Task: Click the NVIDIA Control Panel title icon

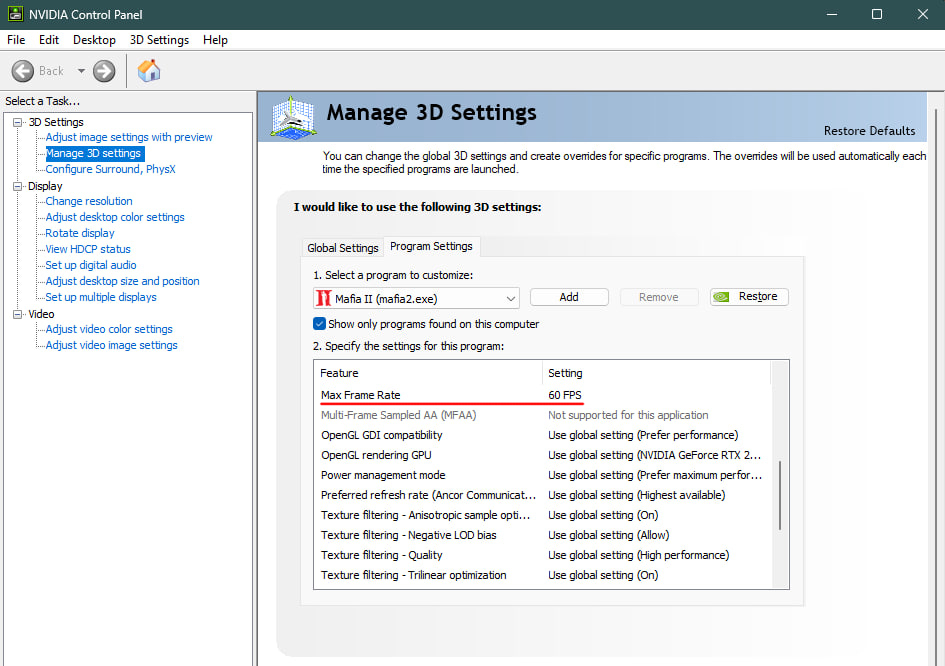Action: (x=15, y=14)
